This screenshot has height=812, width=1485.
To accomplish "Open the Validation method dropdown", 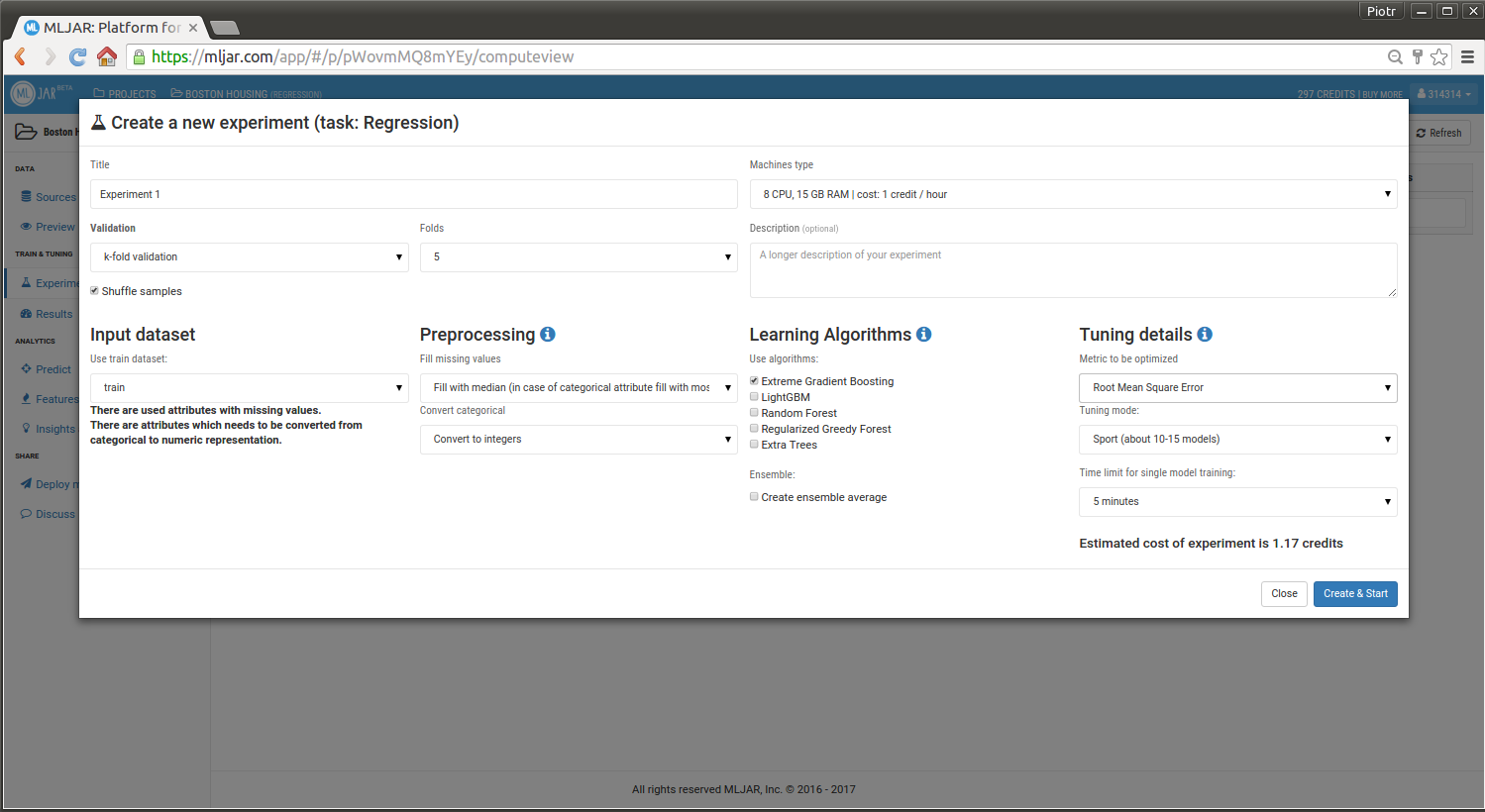I will pyautogui.click(x=249, y=257).
